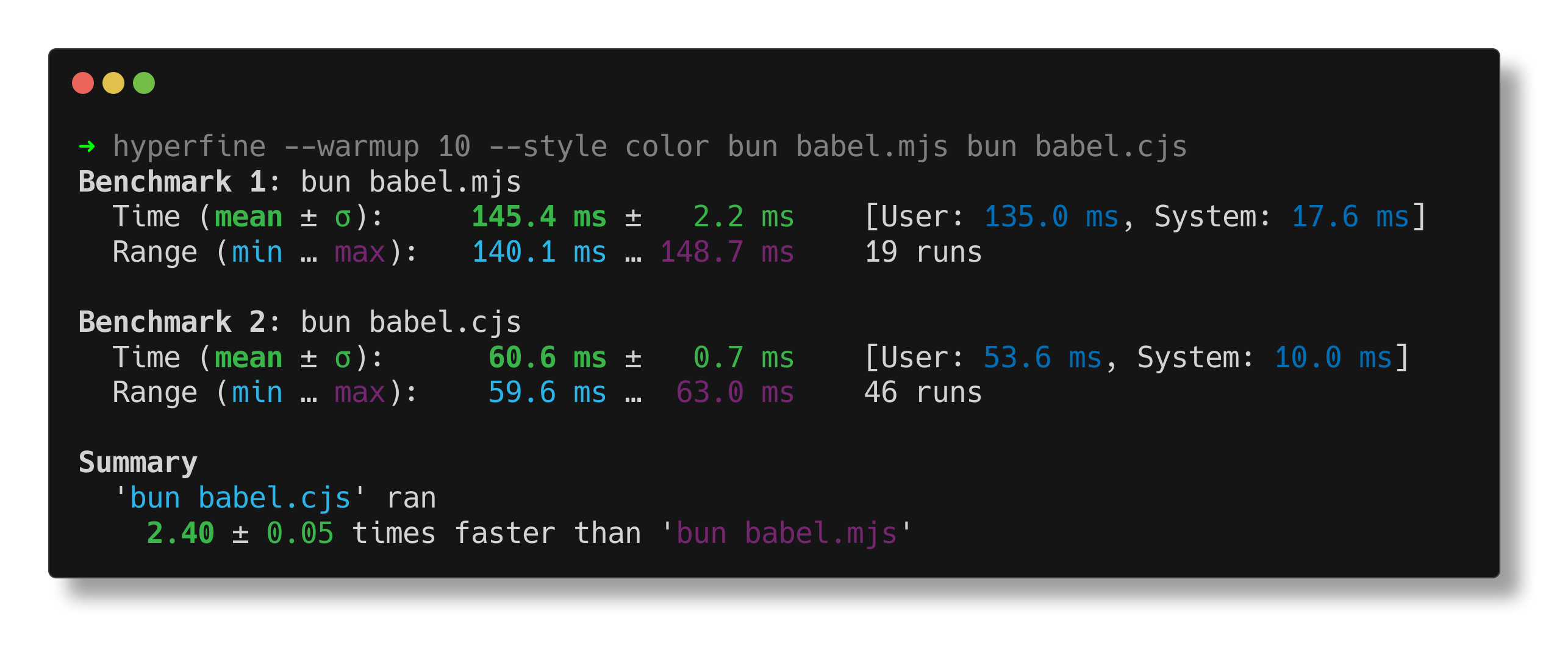Select the 145.4 ms mean value

tap(538, 216)
